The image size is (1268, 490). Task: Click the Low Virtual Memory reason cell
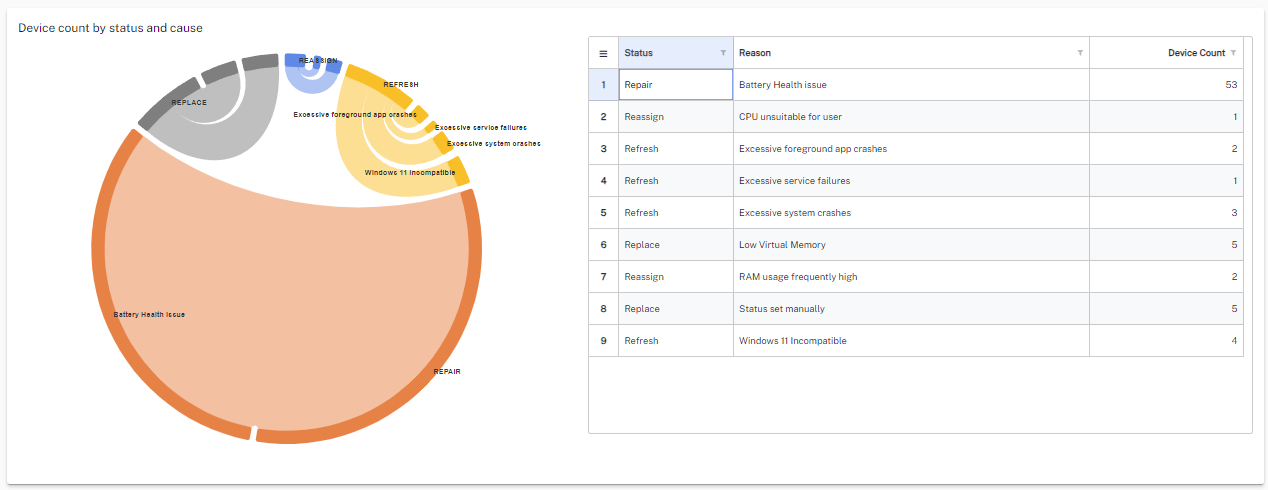click(910, 245)
